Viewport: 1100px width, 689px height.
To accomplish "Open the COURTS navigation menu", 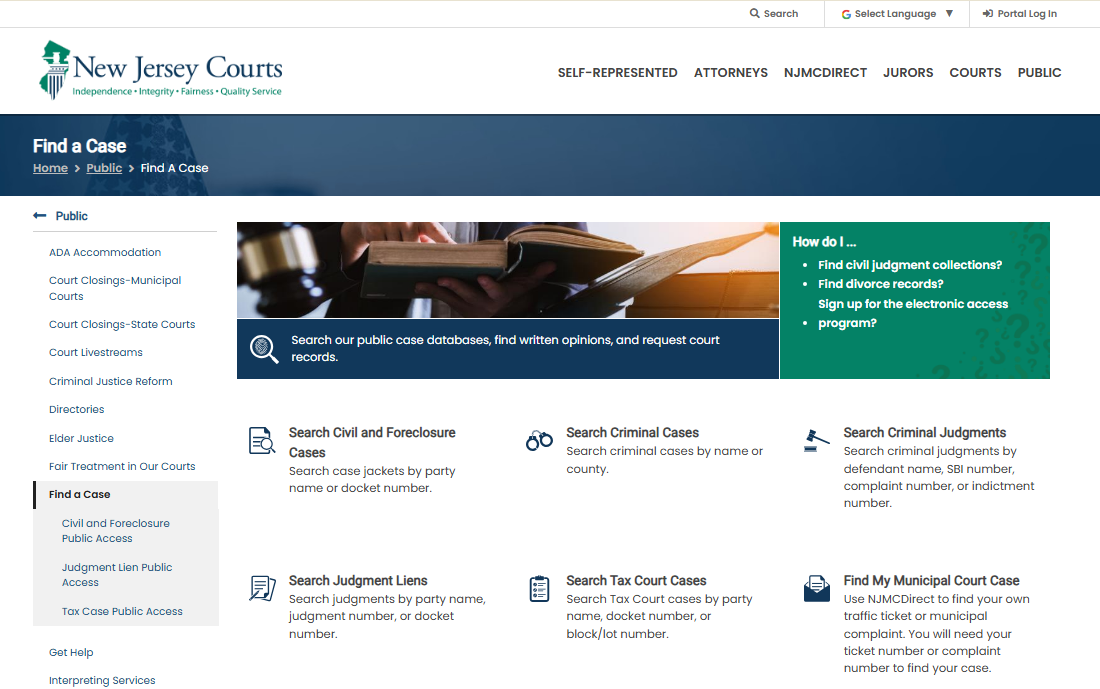I will [x=975, y=72].
